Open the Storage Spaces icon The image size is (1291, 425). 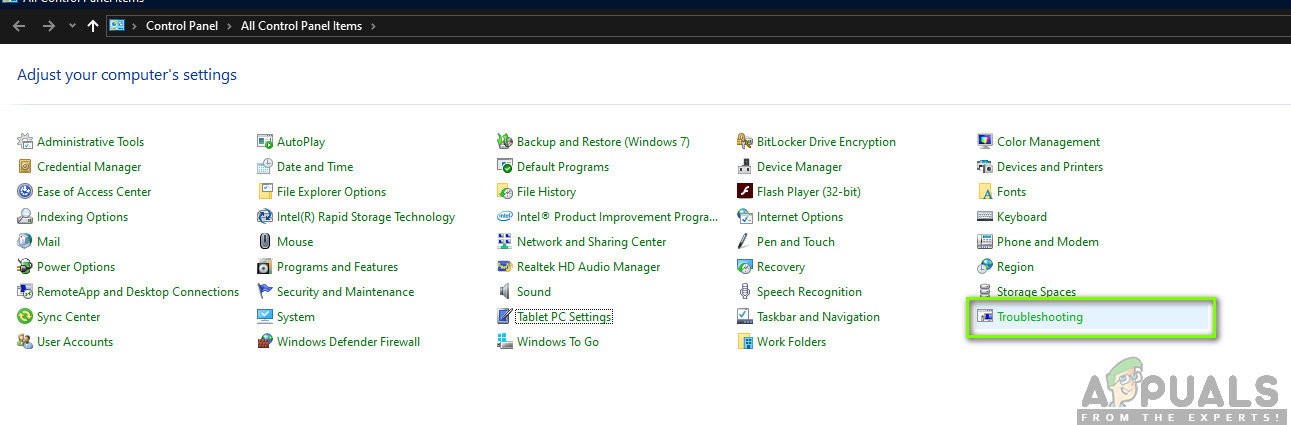point(985,292)
